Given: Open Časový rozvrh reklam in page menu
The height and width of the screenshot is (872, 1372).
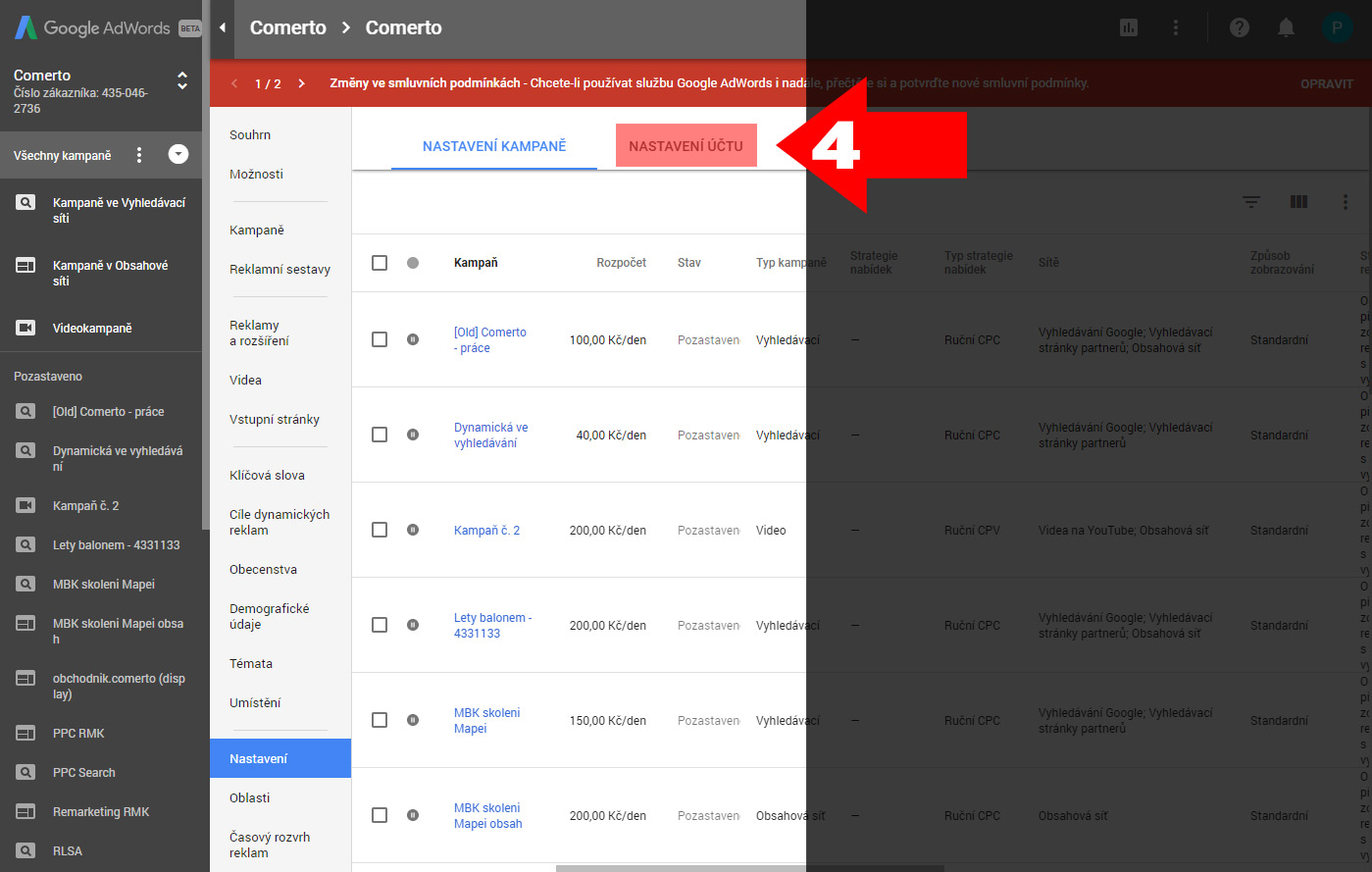Looking at the screenshot, I should point(270,846).
